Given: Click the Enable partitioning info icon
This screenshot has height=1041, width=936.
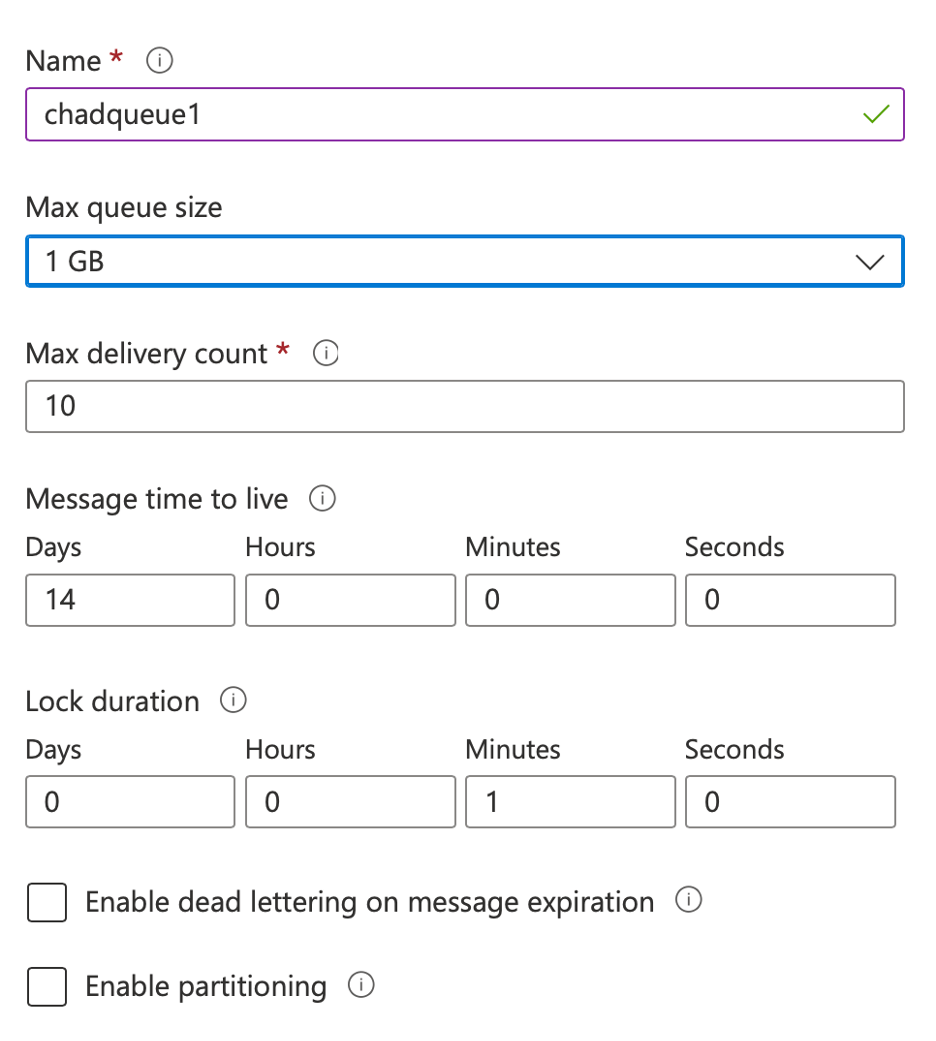Looking at the screenshot, I should (x=361, y=984).
